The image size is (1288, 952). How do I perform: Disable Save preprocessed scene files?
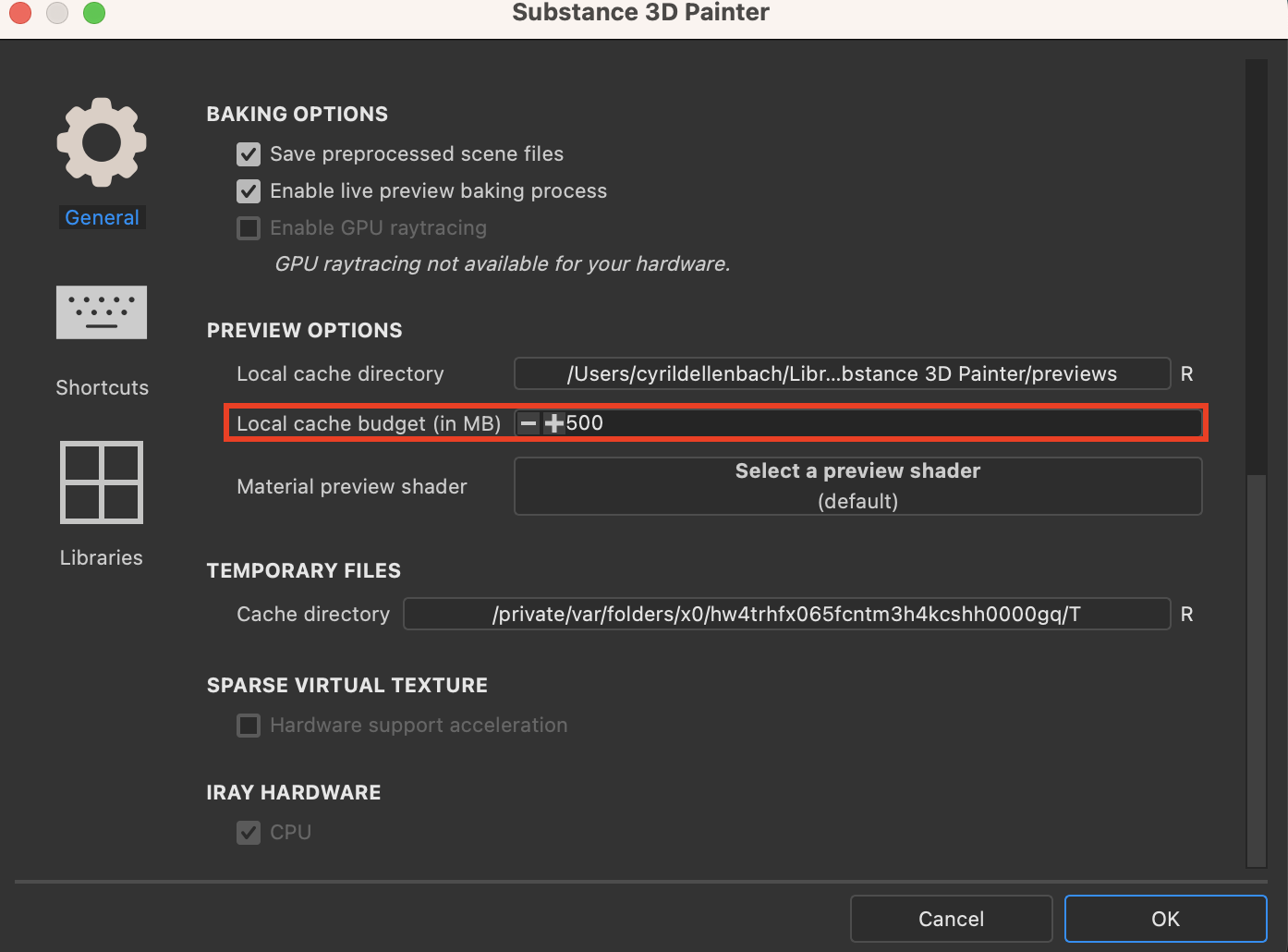tap(248, 154)
